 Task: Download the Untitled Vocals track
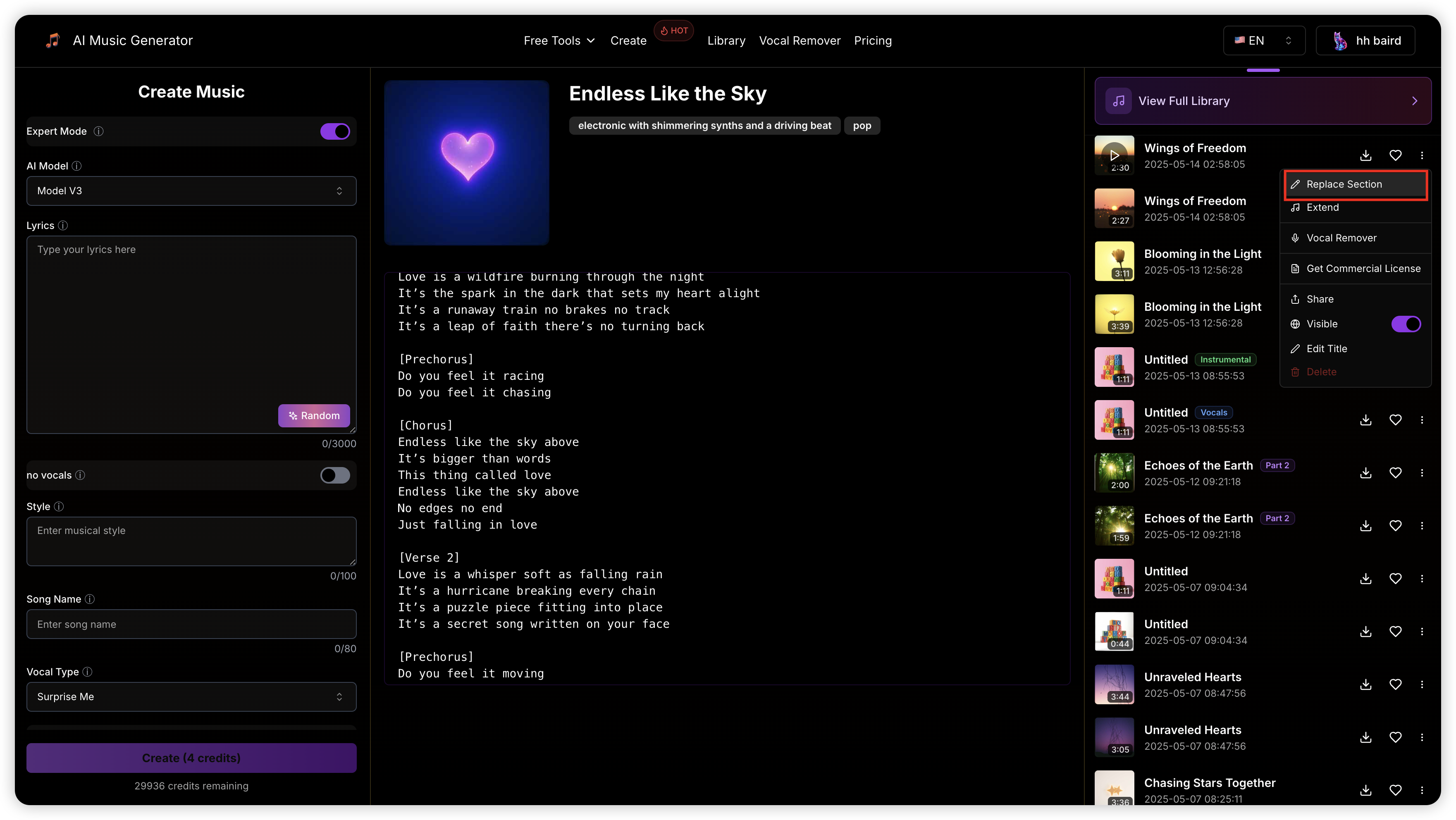tap(1365, 420)
